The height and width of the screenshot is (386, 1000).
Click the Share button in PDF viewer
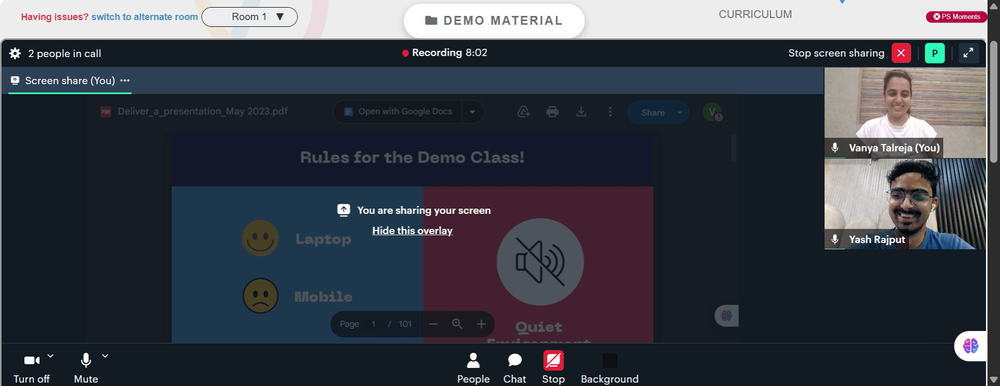pyautogui.click(x=652, y=112)
